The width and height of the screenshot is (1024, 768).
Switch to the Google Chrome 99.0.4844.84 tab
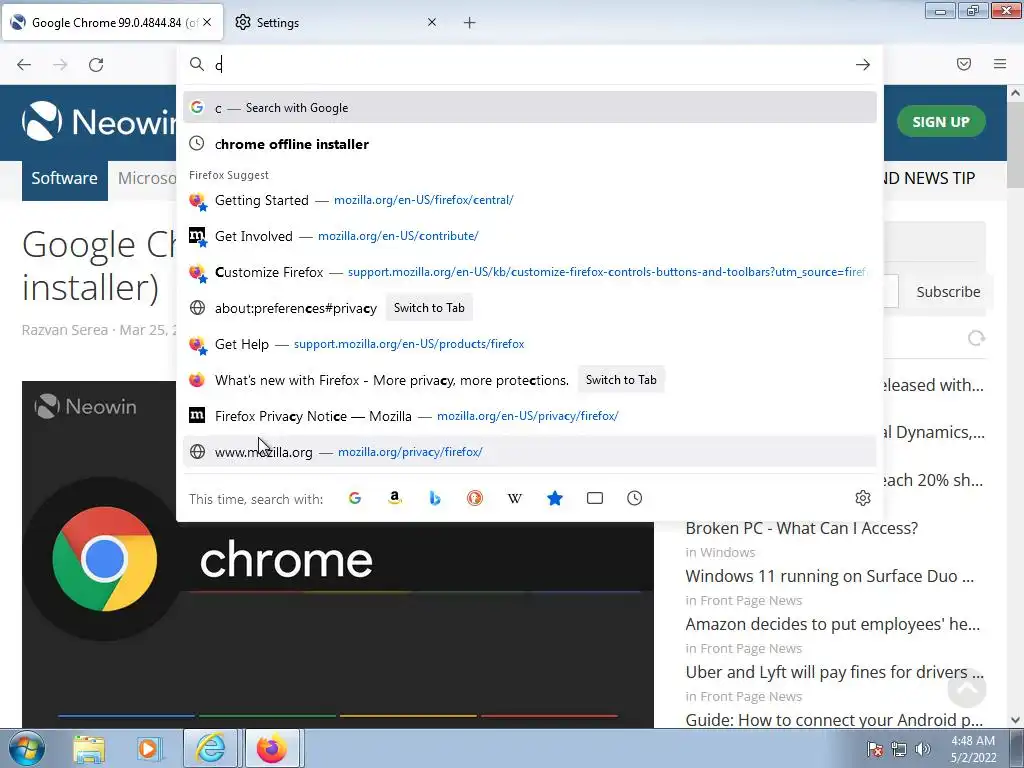pyautogui.click(x=112, y=23)
